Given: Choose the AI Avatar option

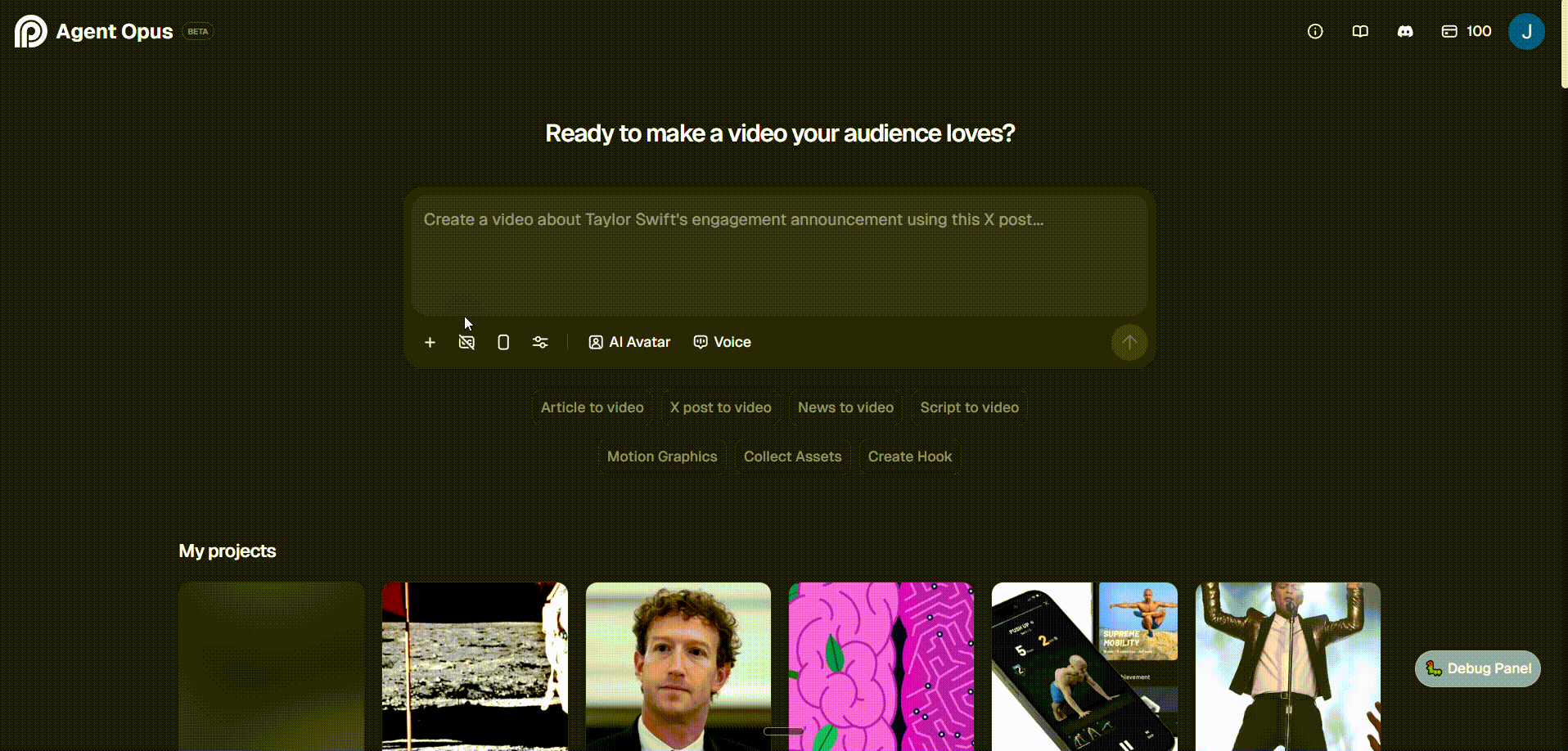Looking at the screenshot, I should click(x=629, y=342).
